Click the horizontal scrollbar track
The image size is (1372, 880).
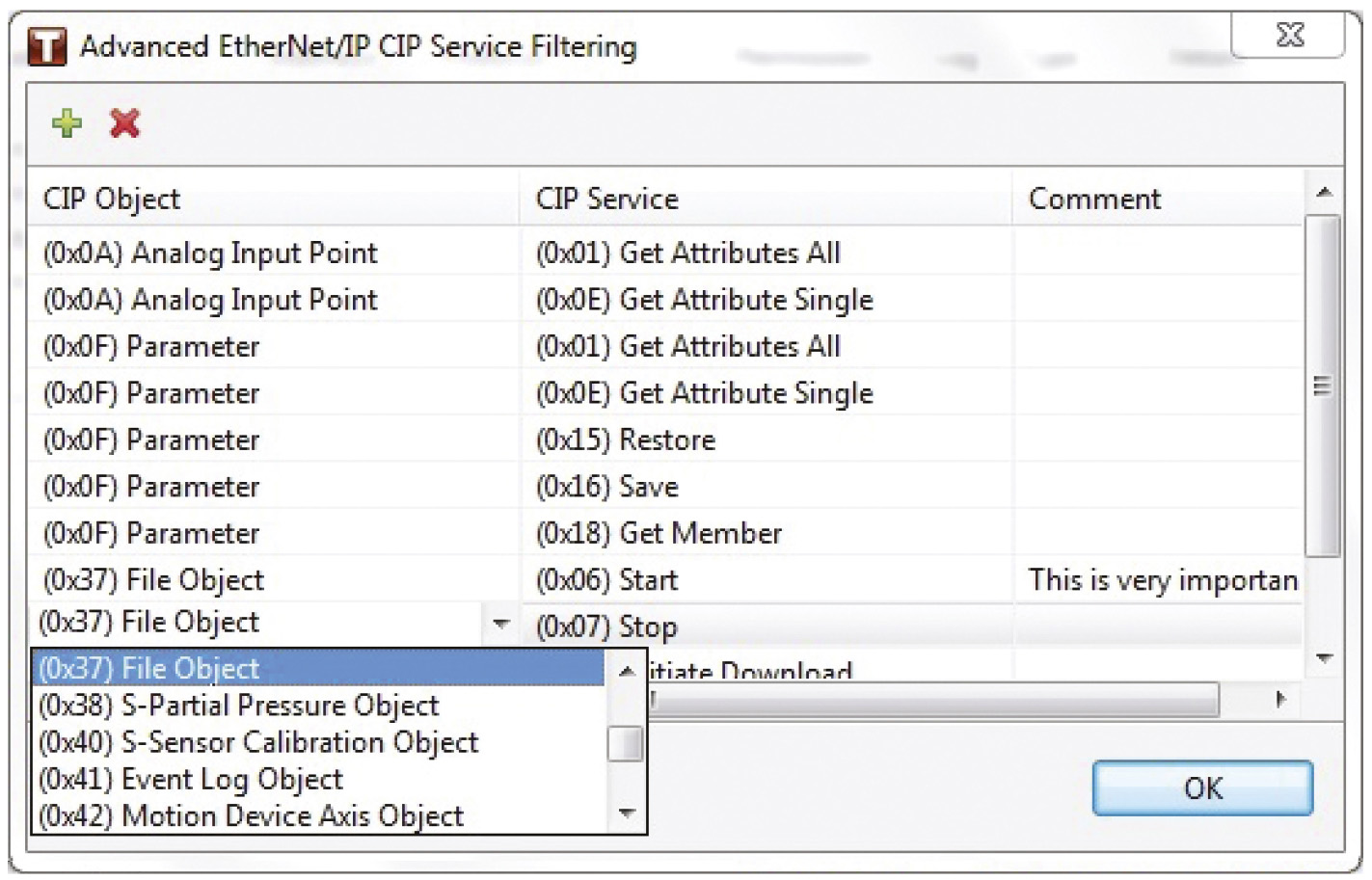coord(935,700)
